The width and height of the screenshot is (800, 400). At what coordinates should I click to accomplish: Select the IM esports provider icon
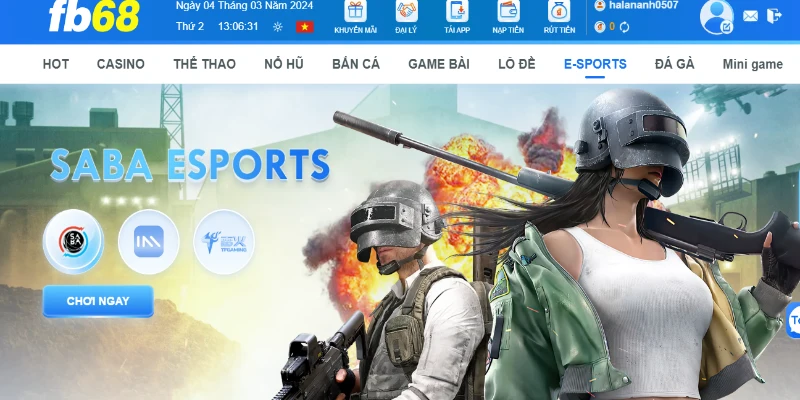[x=148, y=241]
